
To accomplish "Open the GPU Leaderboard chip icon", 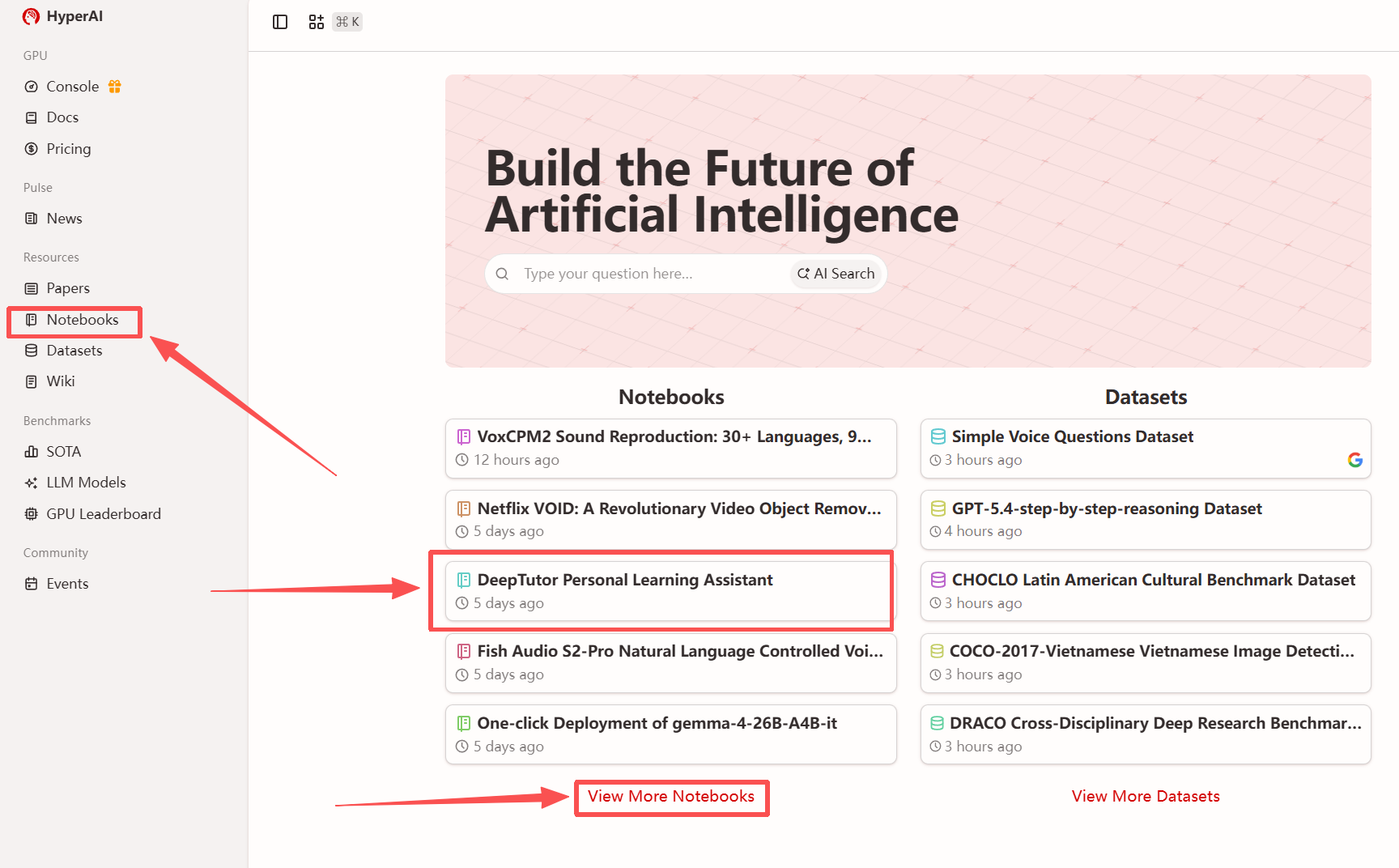I will 32,514.
